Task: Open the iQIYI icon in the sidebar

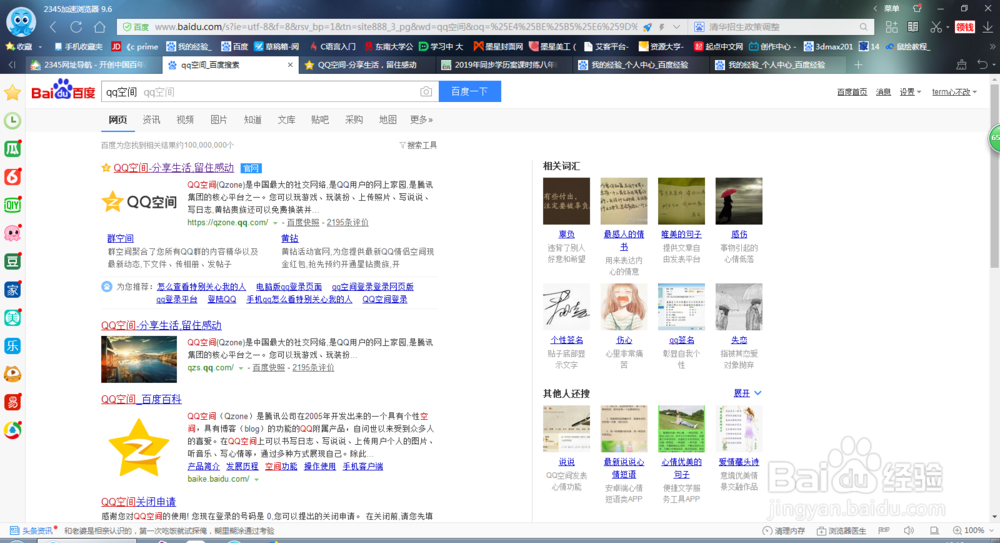Action: click(x=12, y=205)
